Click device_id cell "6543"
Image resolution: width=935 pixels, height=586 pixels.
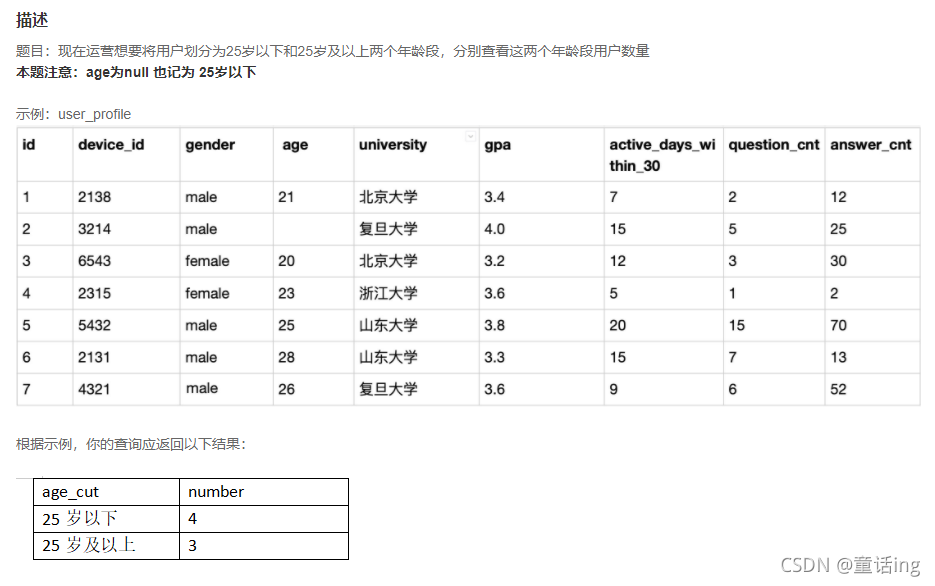[x=94, y=261]
